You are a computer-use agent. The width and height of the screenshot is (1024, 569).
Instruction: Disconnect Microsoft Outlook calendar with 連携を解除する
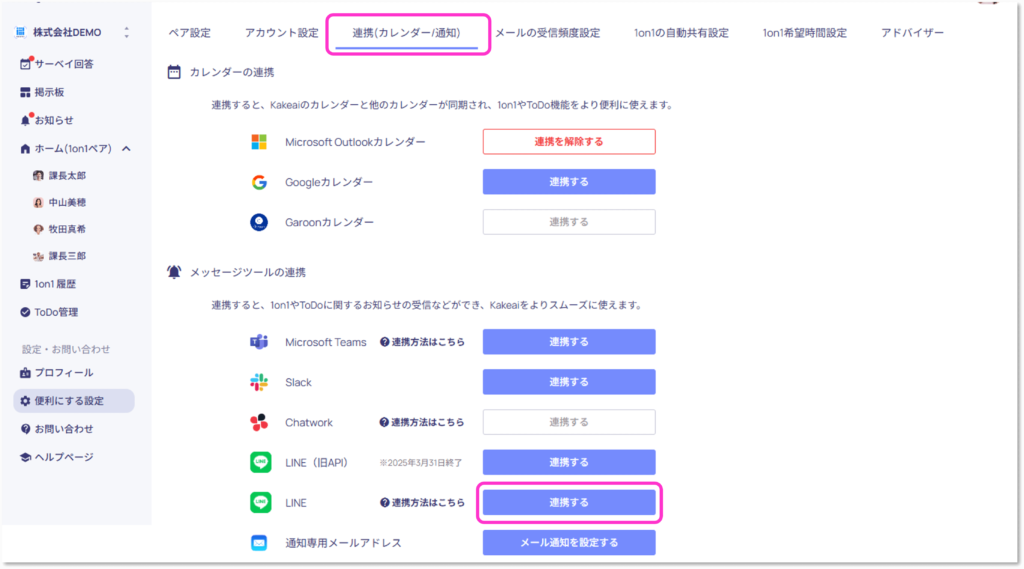tap(569, 142)
